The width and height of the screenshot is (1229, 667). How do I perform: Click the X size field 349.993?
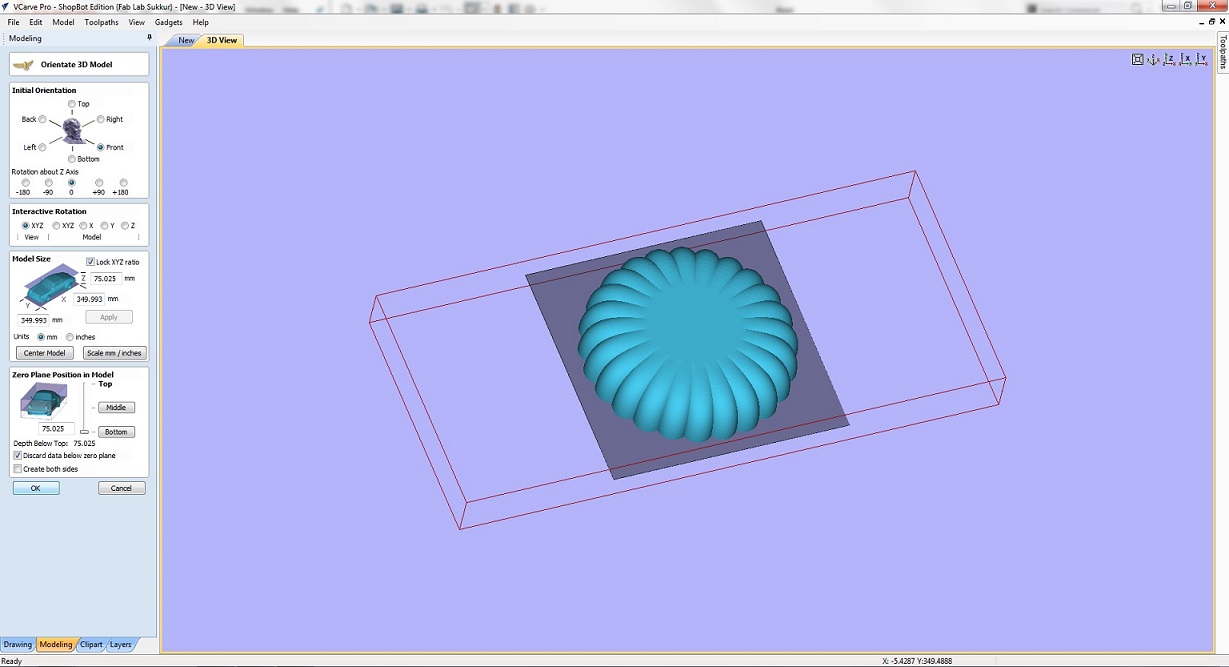point(89,299)
